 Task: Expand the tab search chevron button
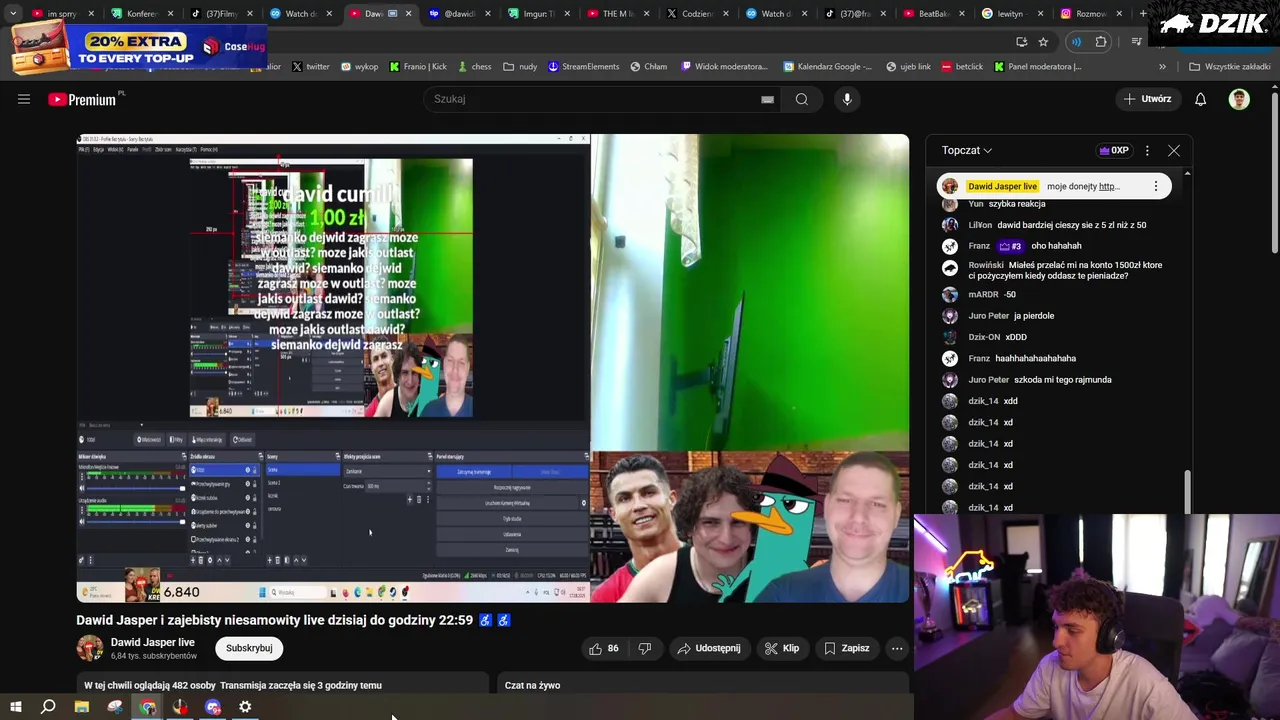13,14
